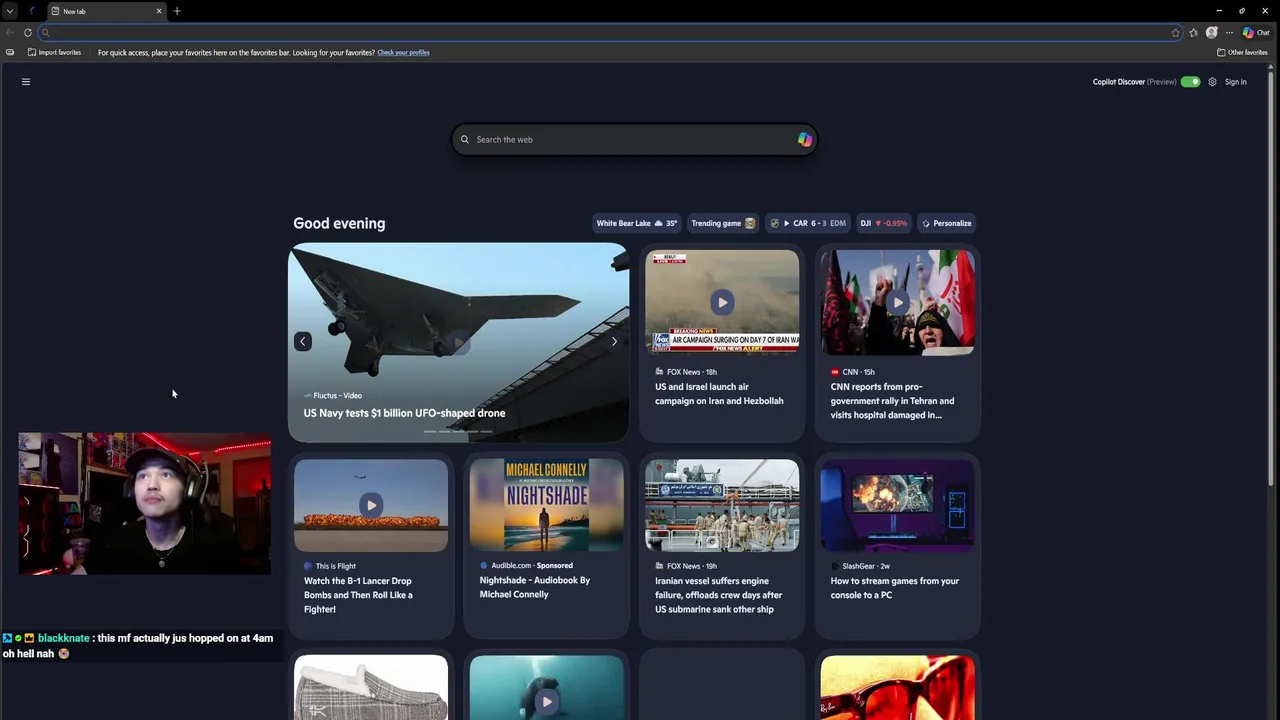1280x720 pixels.
Task: Click the leftmost favorites bar icon
Action: (10, 52)
